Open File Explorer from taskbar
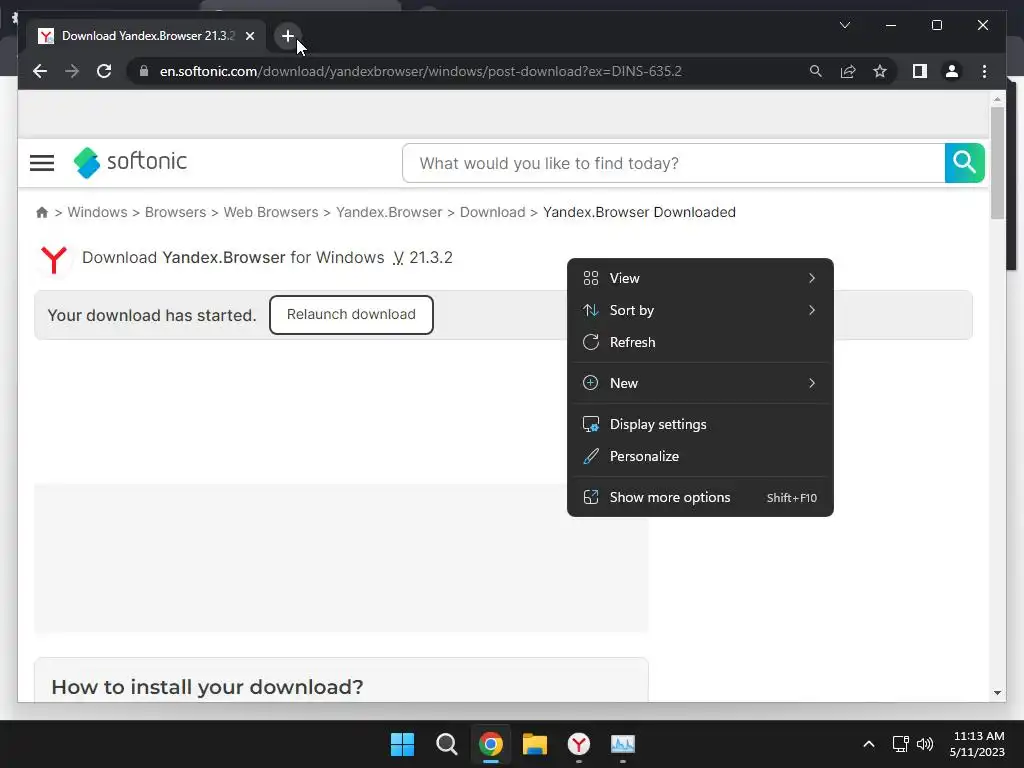This screenshot has width=1024, height=768. 534,744
